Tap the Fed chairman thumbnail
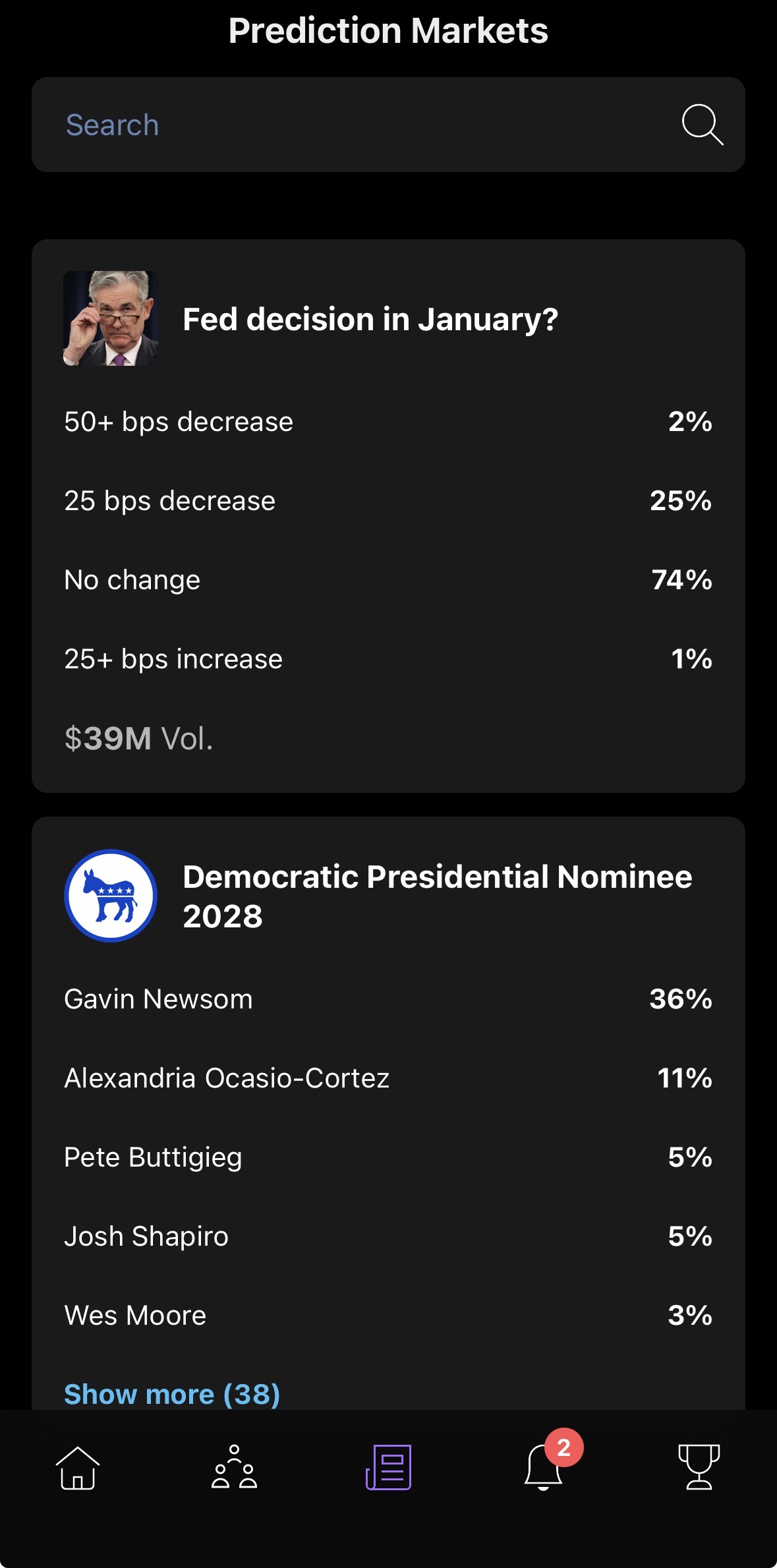This screenshot has height=1568, width=777. (x=111, y=318)
